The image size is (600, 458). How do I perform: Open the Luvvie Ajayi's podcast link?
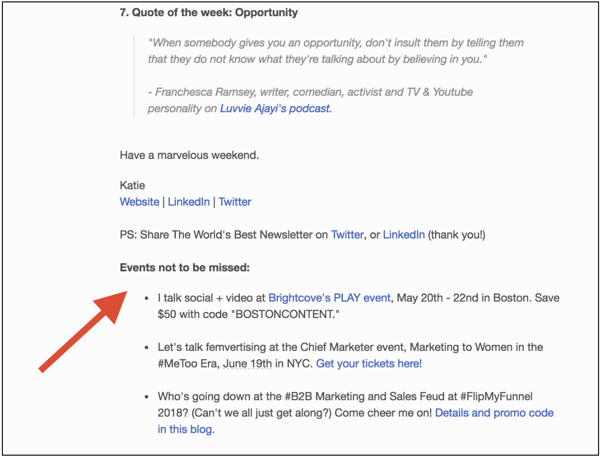point(276,109)
